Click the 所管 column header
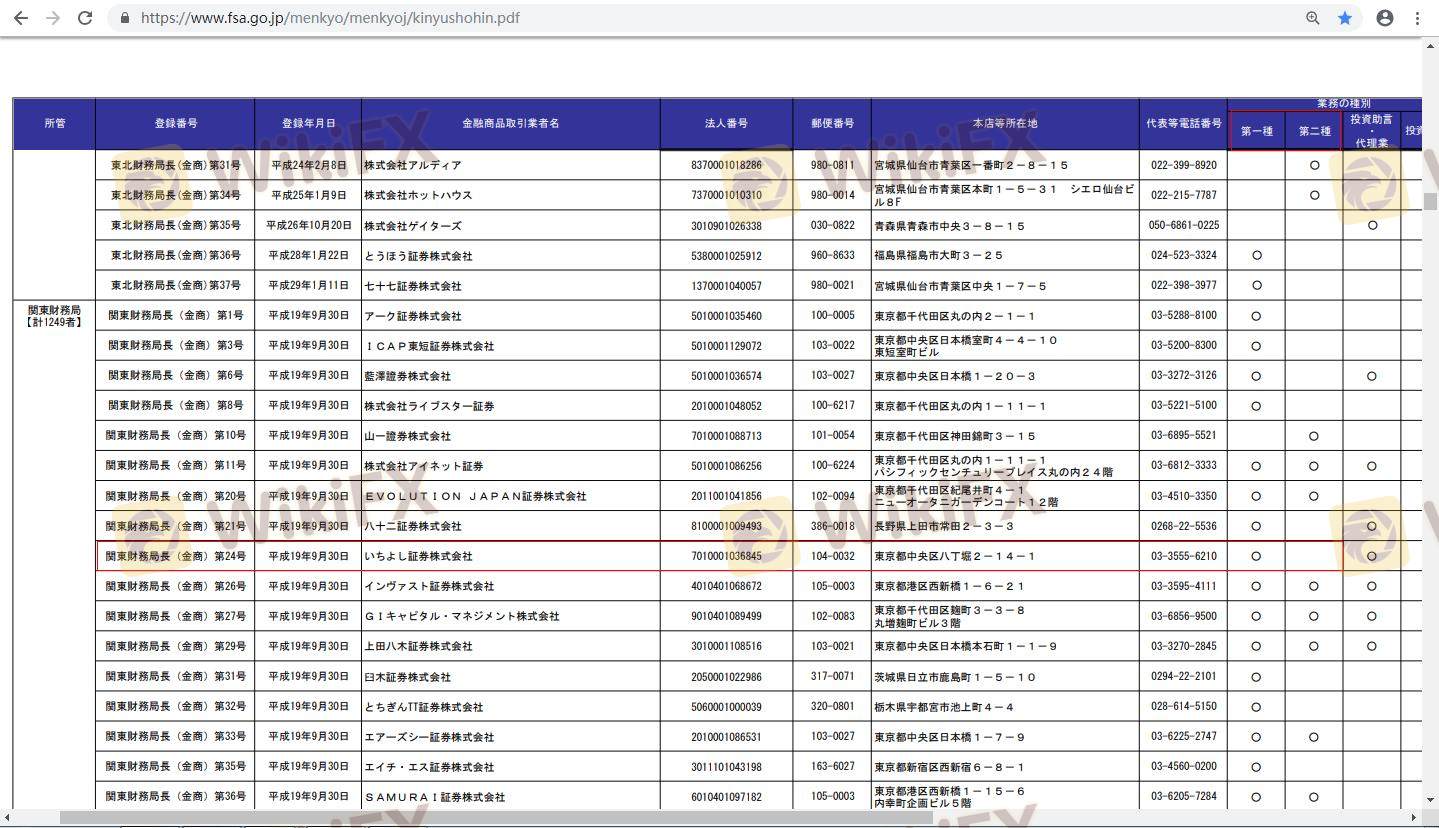Viewport: 1439px width, 828px height. point(54,124)
